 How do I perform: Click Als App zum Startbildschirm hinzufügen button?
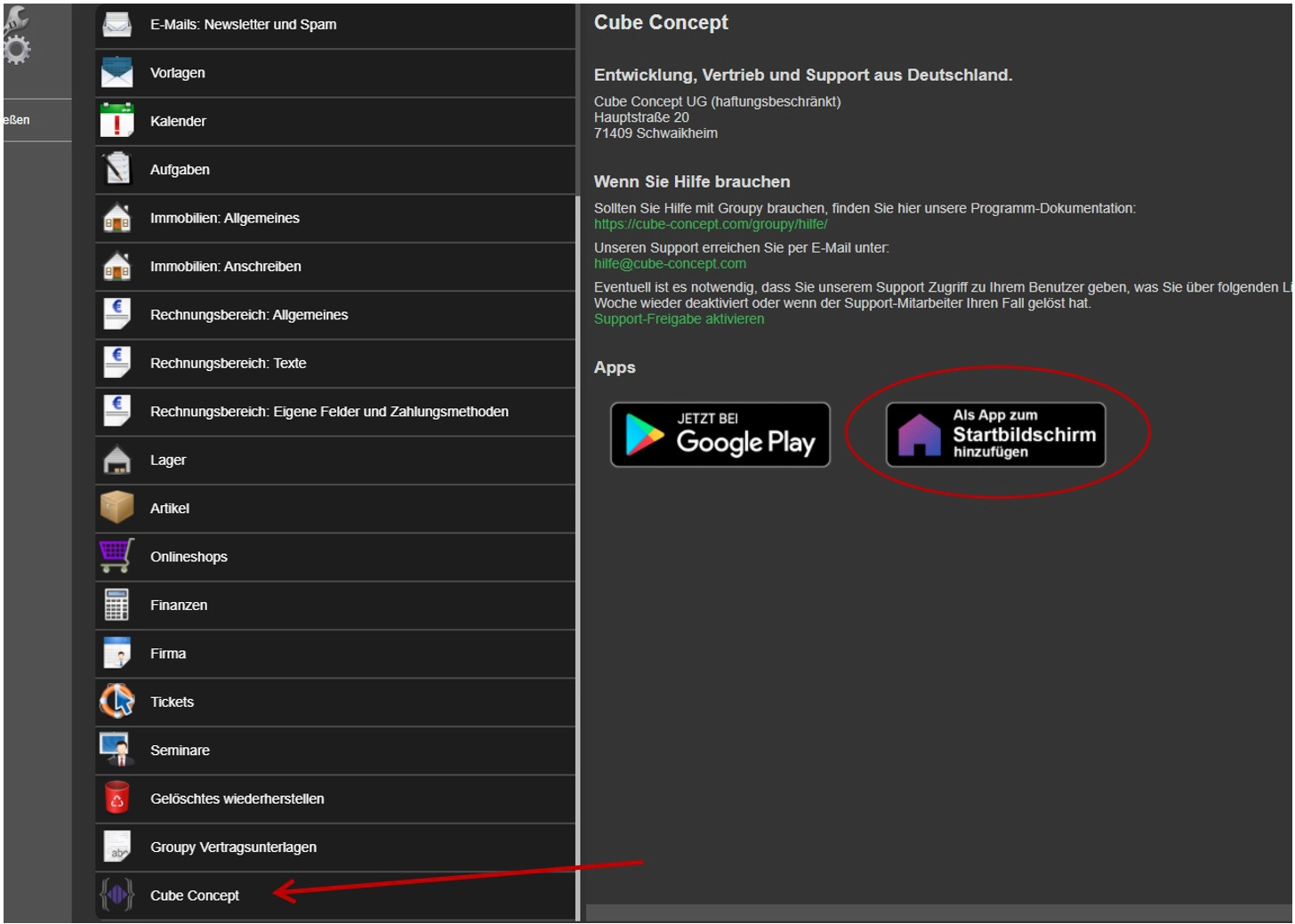pos(995,434)
